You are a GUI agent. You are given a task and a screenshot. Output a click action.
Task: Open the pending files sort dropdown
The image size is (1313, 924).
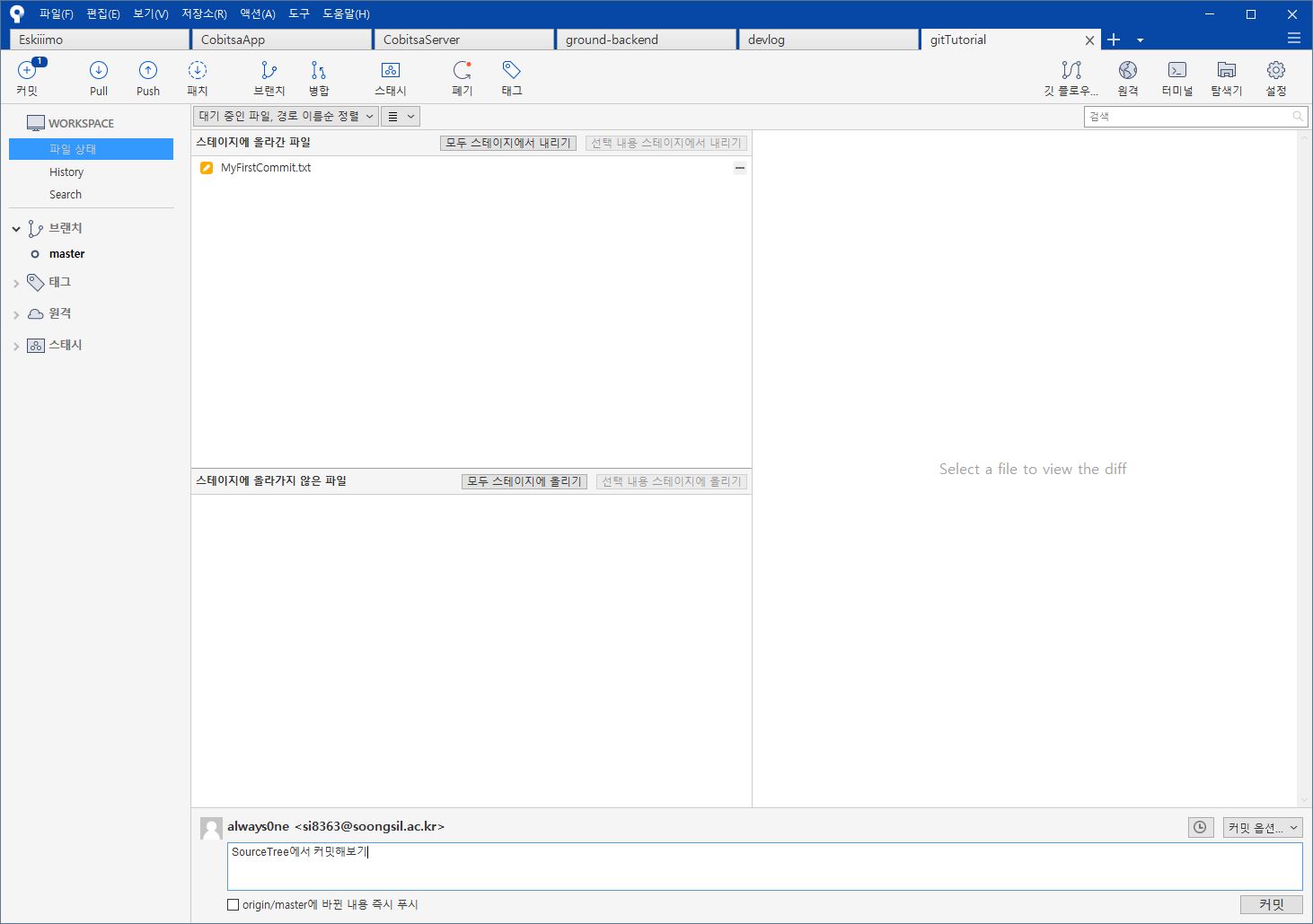(286, 116)
